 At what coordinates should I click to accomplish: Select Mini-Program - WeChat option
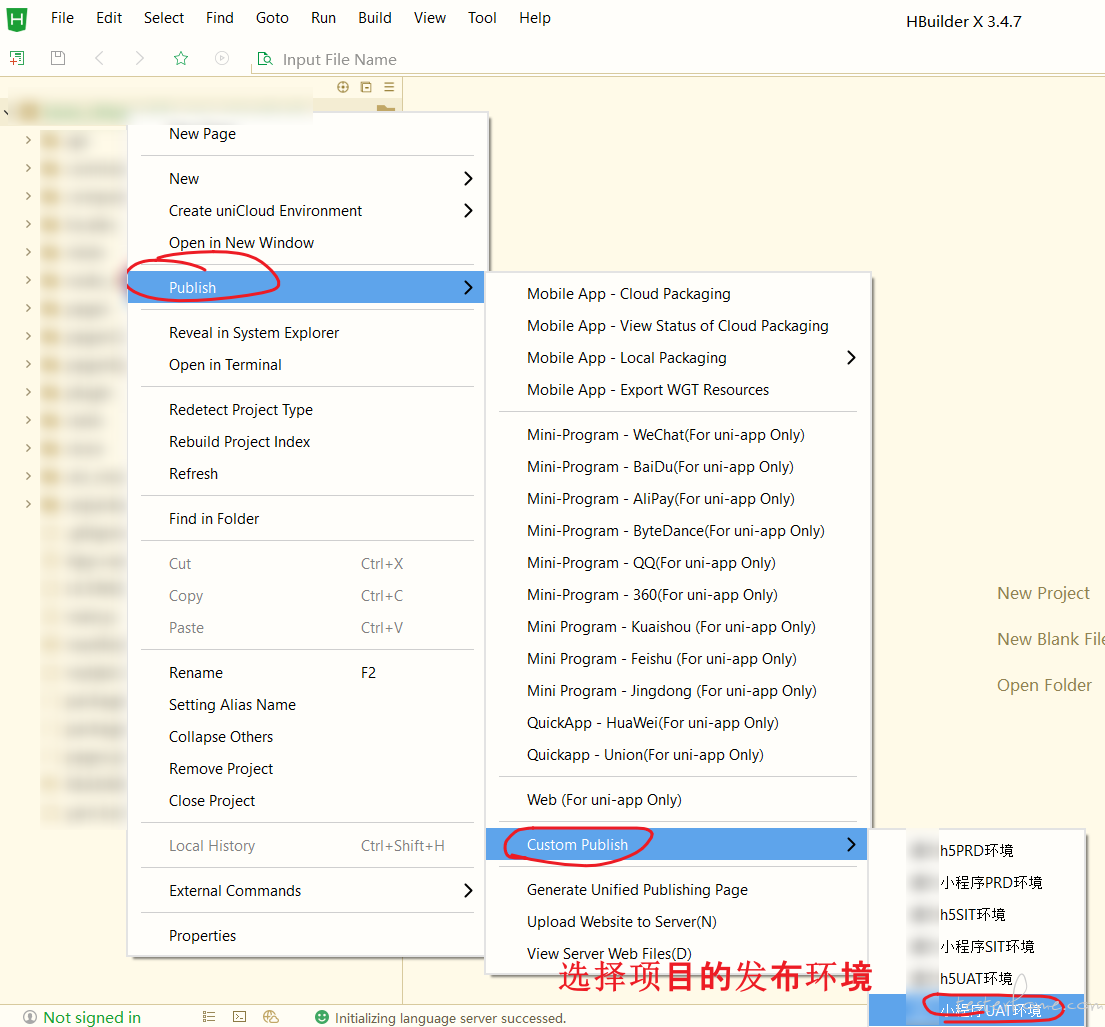(x=666, y=435)
